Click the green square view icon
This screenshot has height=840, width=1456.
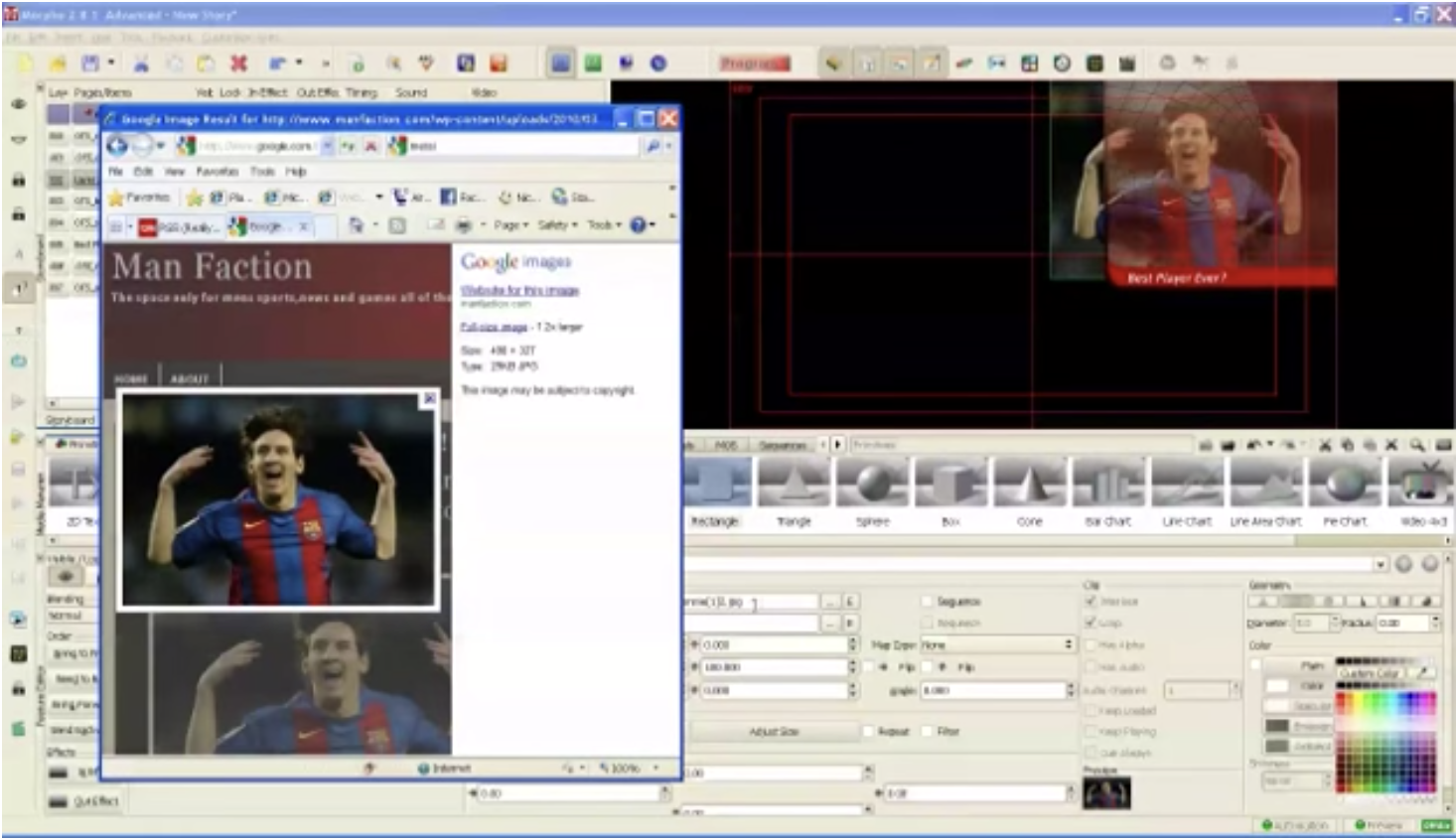point(593,64)
